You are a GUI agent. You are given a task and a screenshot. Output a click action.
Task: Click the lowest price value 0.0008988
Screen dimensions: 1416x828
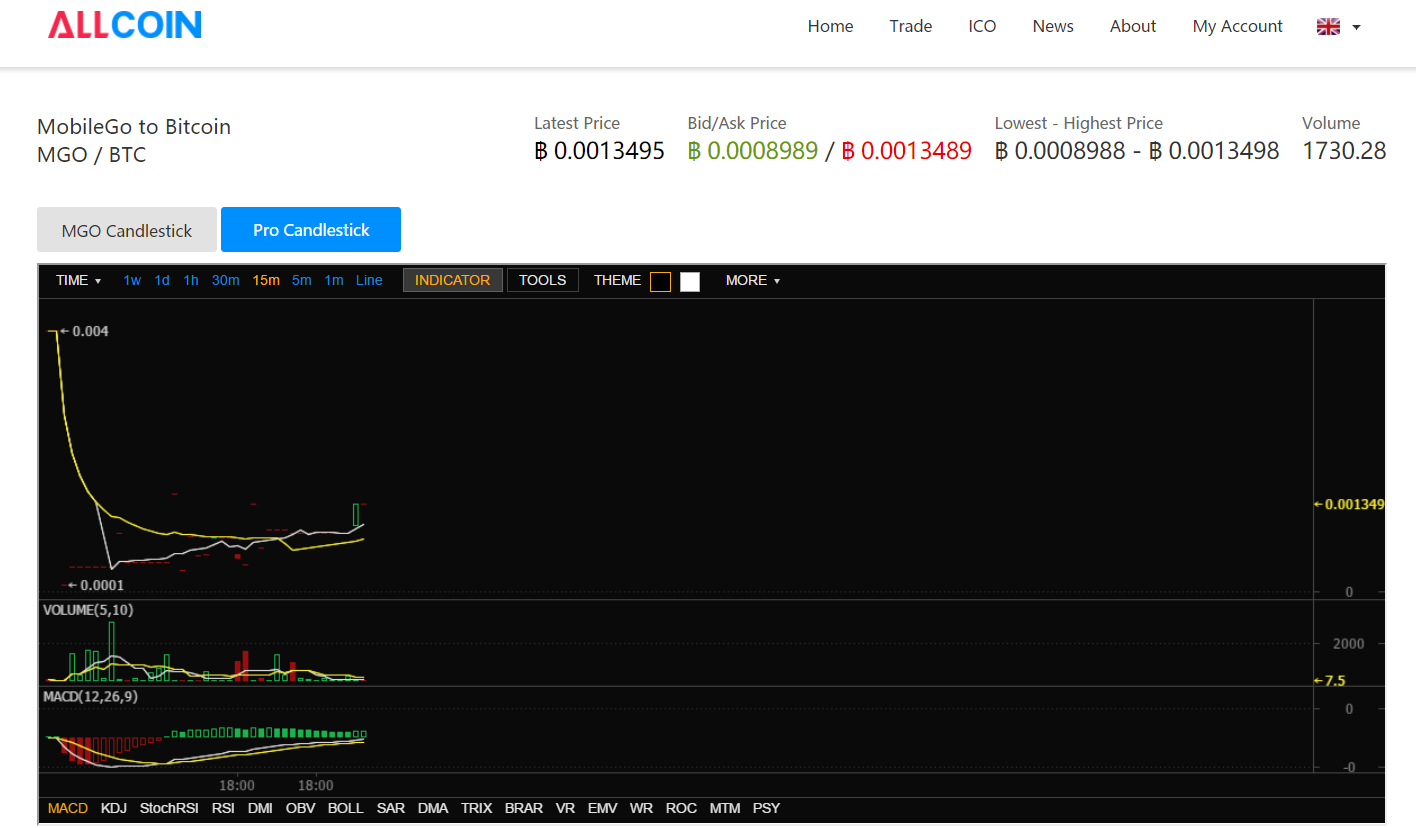point(1060,151)
